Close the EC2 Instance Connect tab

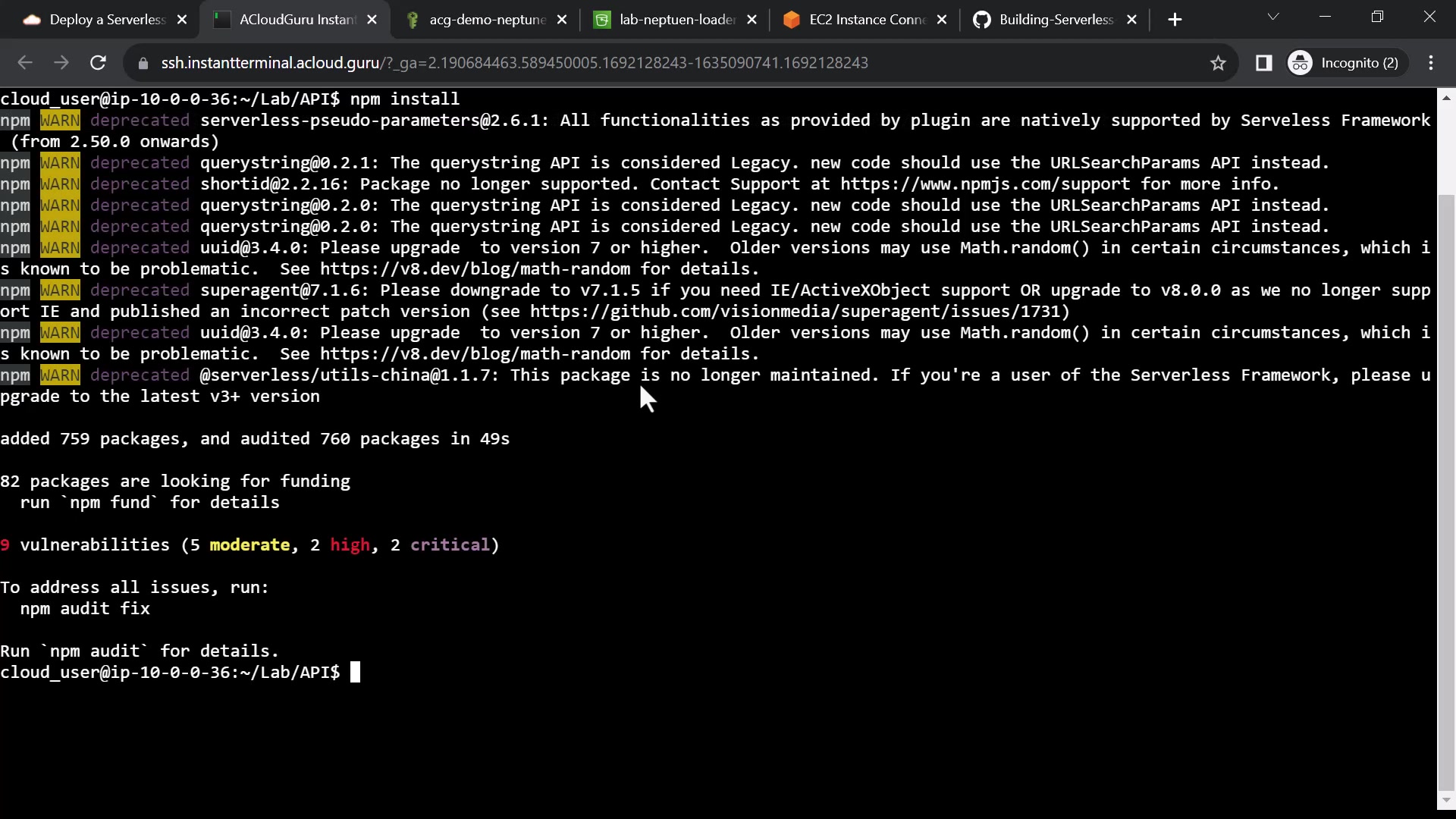click(941, 20)
